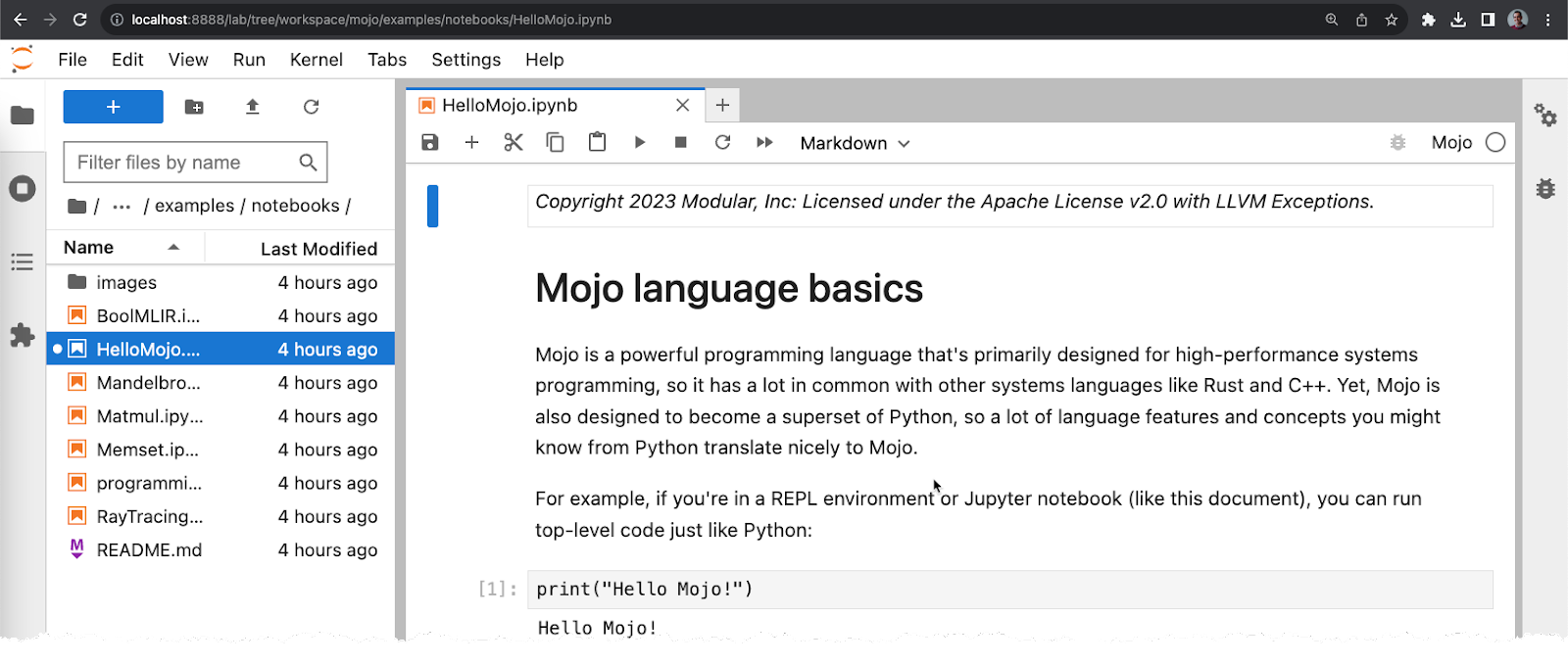Open the View menu

click(x=188, y=60)
